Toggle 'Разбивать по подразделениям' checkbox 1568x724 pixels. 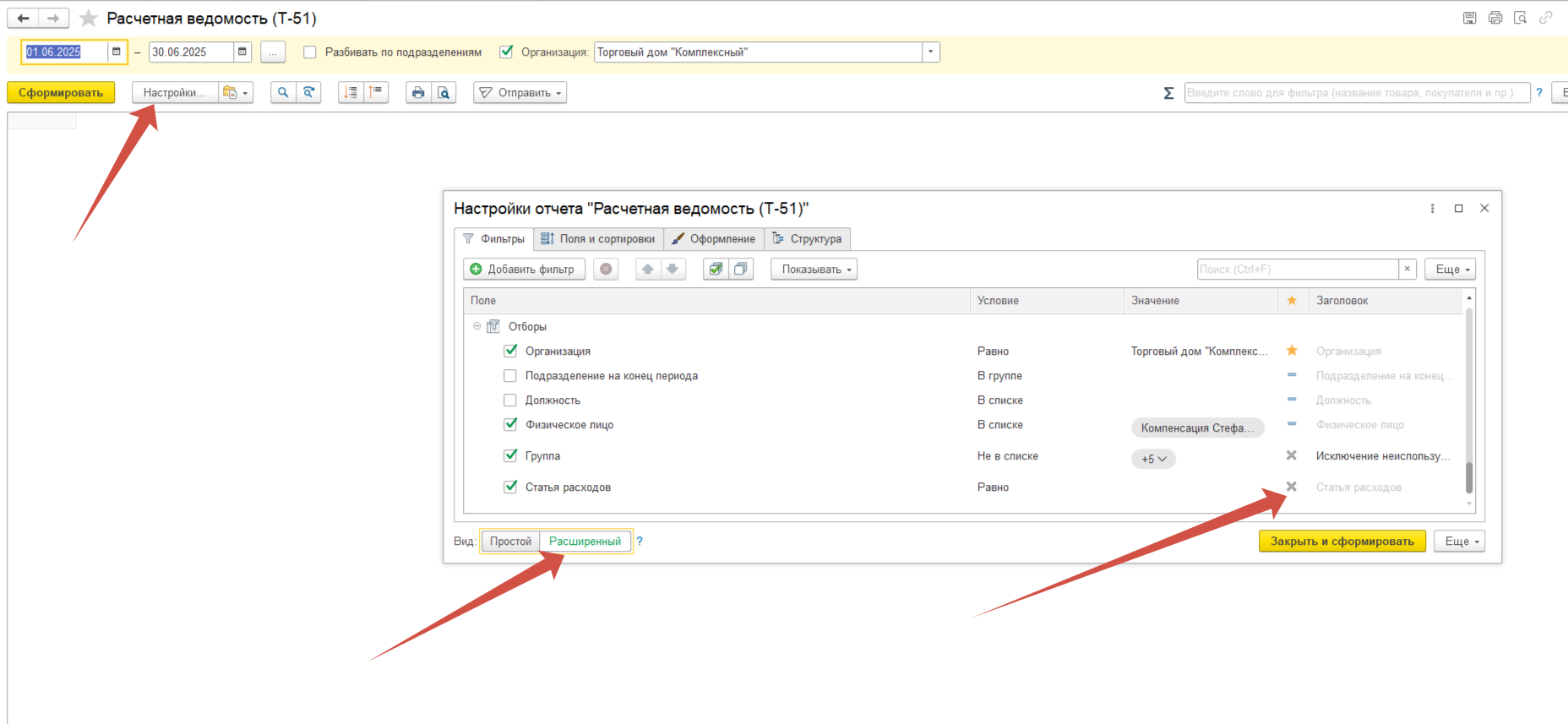pyautogui.click(x=310, y=52)
